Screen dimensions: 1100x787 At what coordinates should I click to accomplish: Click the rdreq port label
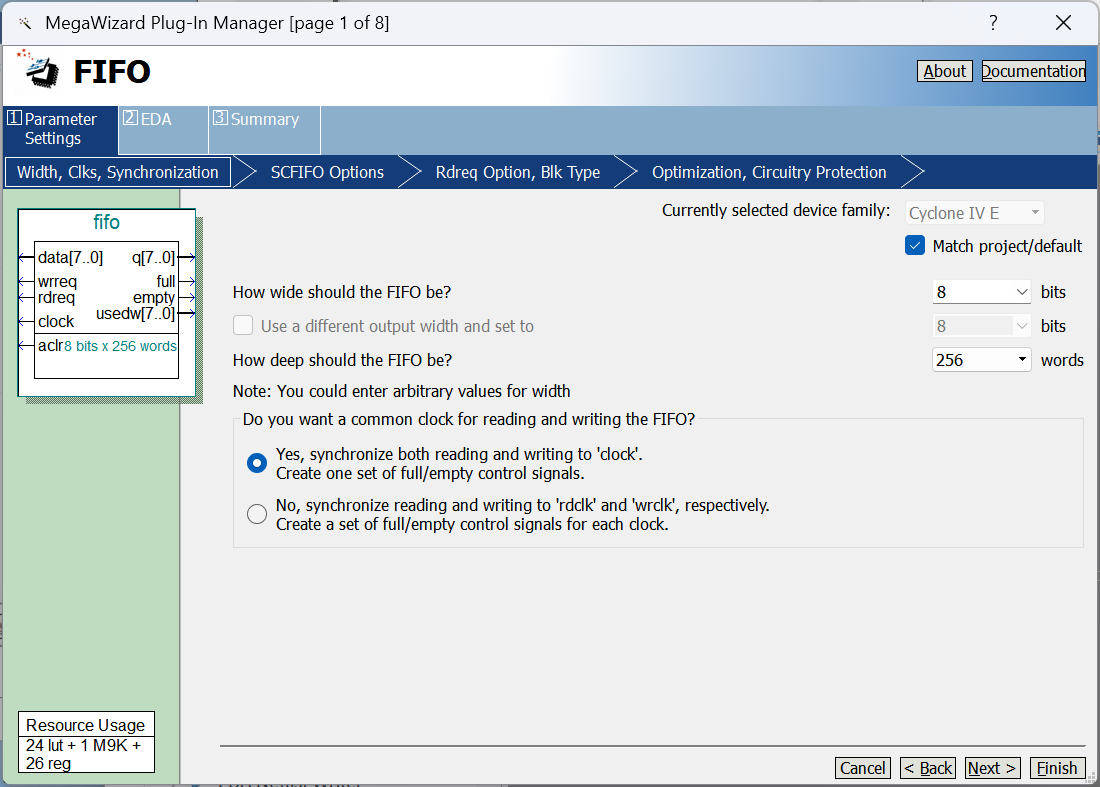point(56,297)
